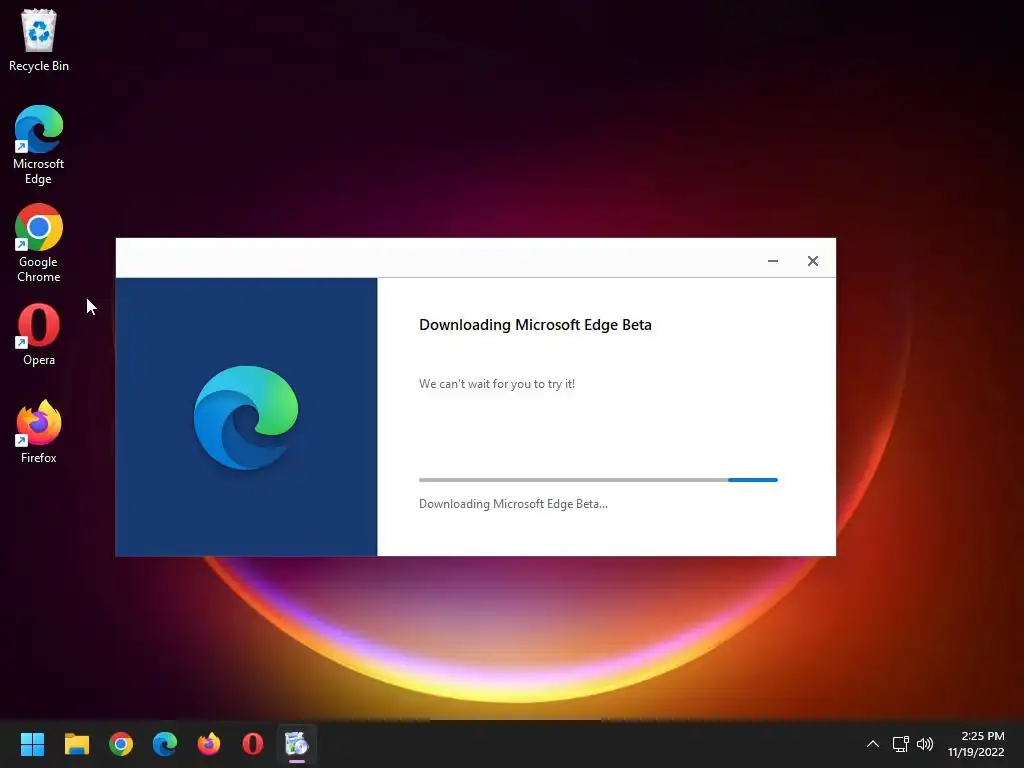
Task: Launch Edge from the taskbar
Action: coord(165,744)
